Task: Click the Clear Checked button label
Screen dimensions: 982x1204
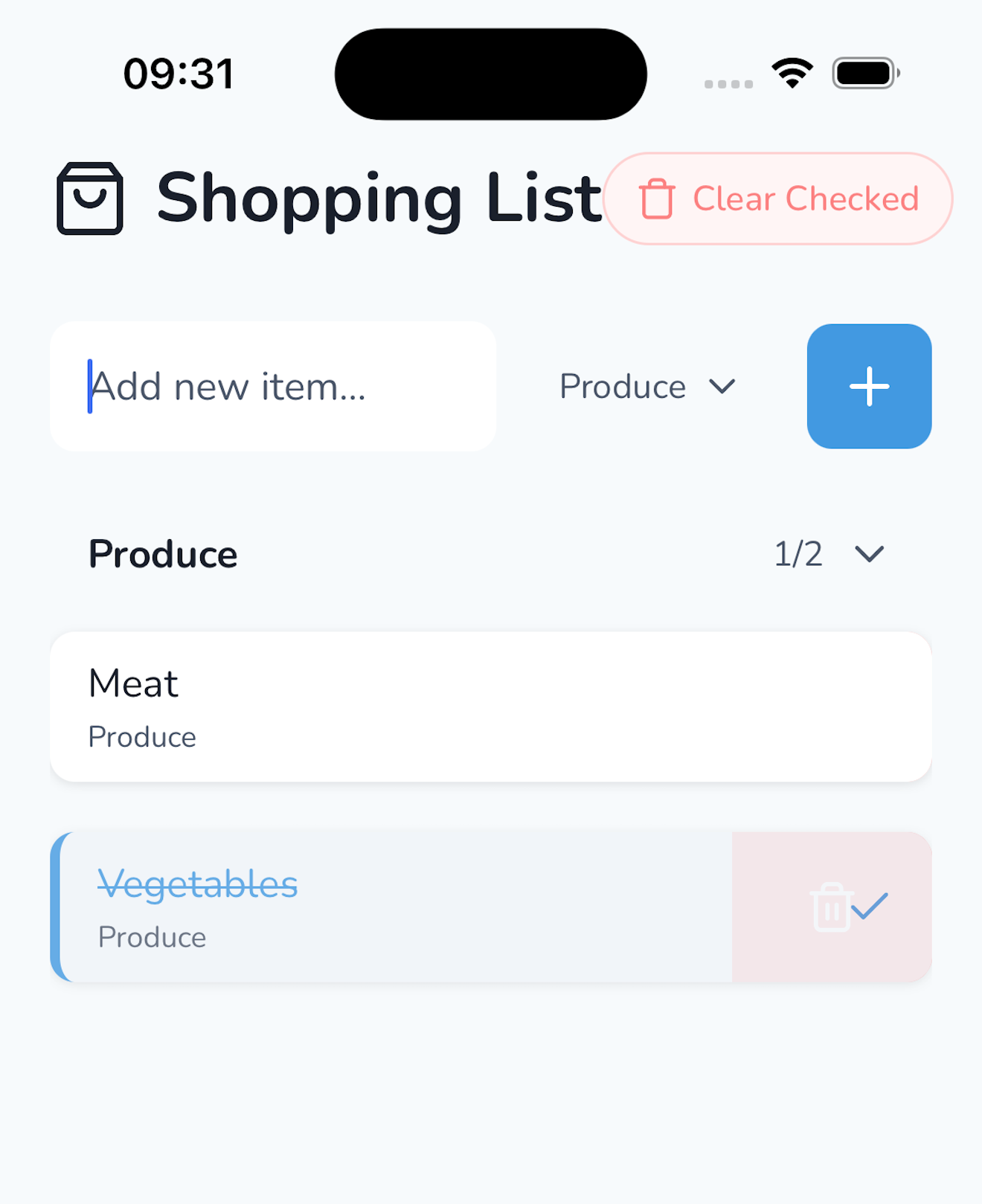Action: [x=806, y=199]
